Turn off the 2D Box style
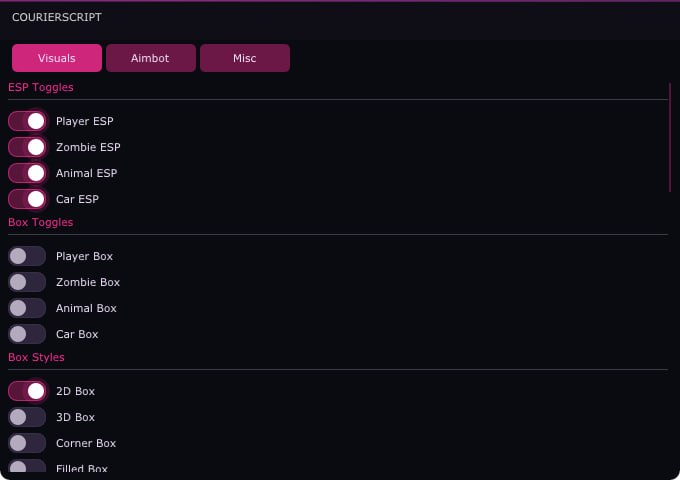 tap(27, 391)
